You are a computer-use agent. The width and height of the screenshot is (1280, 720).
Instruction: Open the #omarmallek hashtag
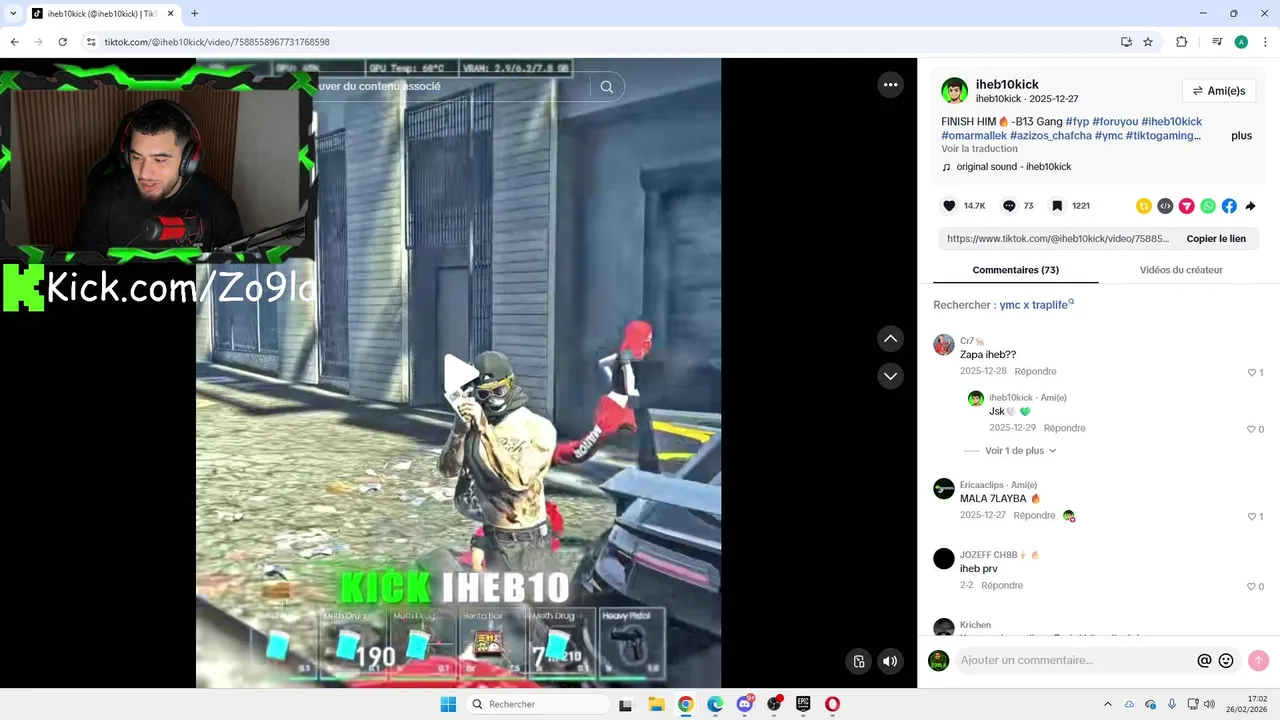pyautogui.click(x=973, y=136)
